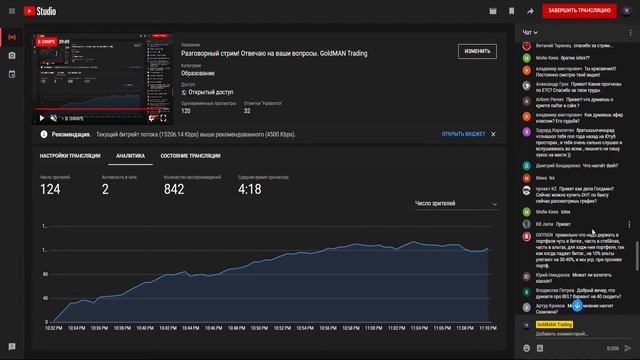The width and height of the screenshot is (640, 360).
Task: Enter fullscreen in the preview player
Action: coord(163,118)
